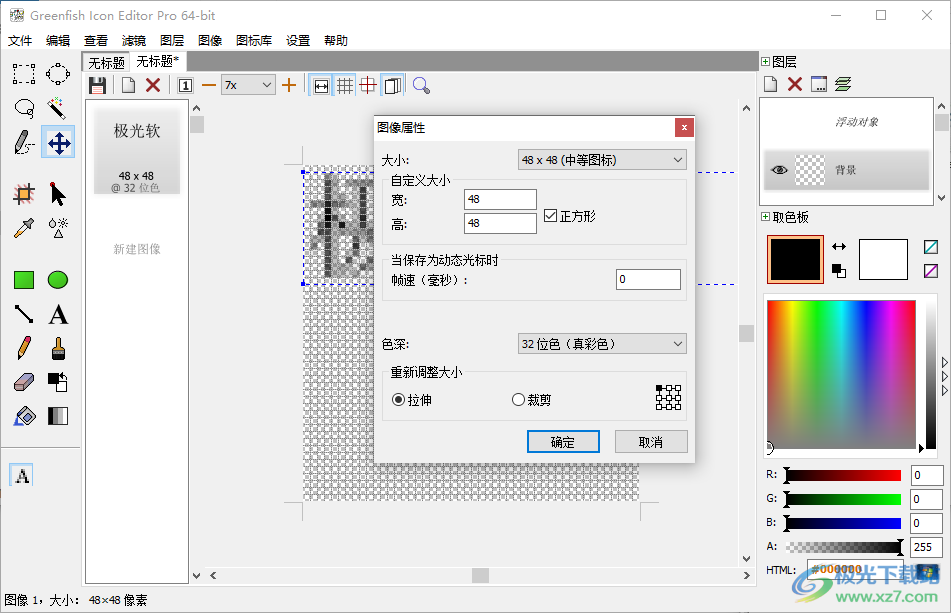Select the Text tool

[58, 315]
